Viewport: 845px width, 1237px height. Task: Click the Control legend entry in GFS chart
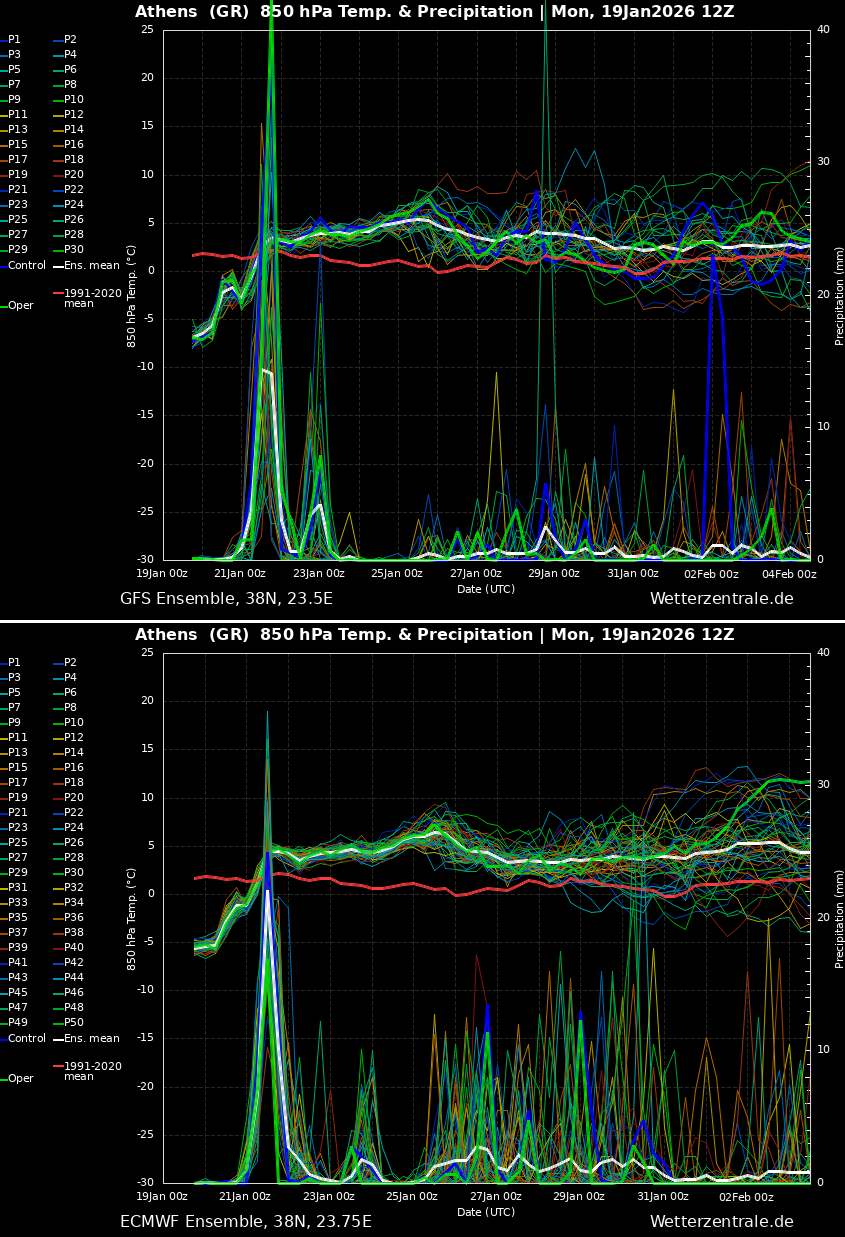(x=26, y=266)
